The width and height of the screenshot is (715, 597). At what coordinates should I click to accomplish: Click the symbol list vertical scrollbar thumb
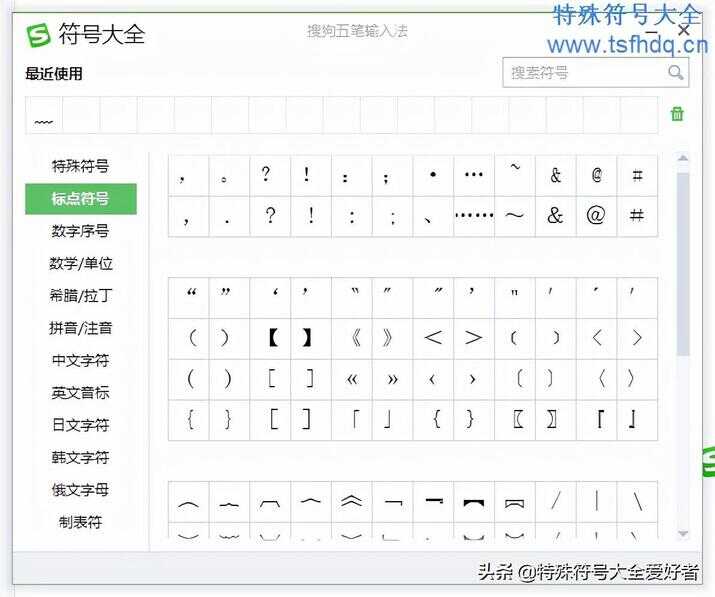tap(683, 260)
